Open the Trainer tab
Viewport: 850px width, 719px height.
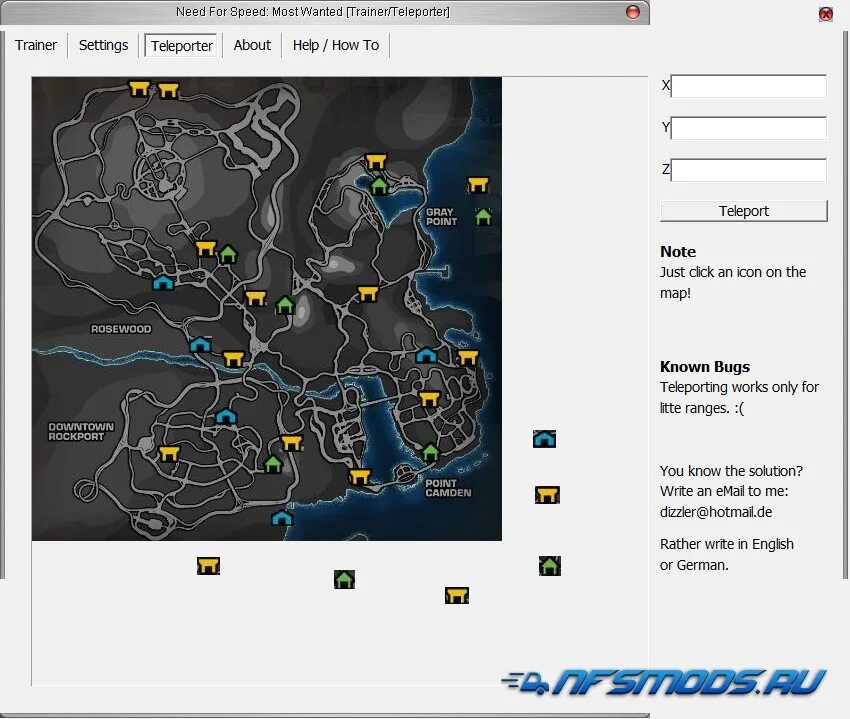coord(36,45)
